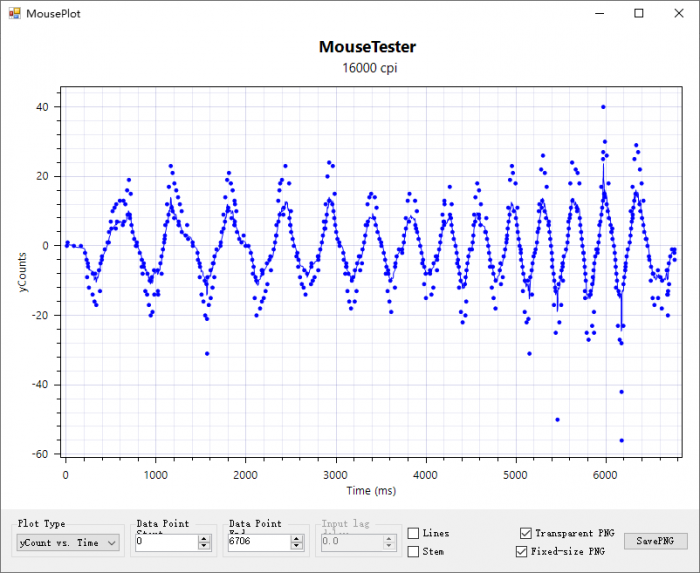The height and width of the screenshot is (573, 700).
Task: Increase the Data Point End value
Action: (x=296, y=538)
